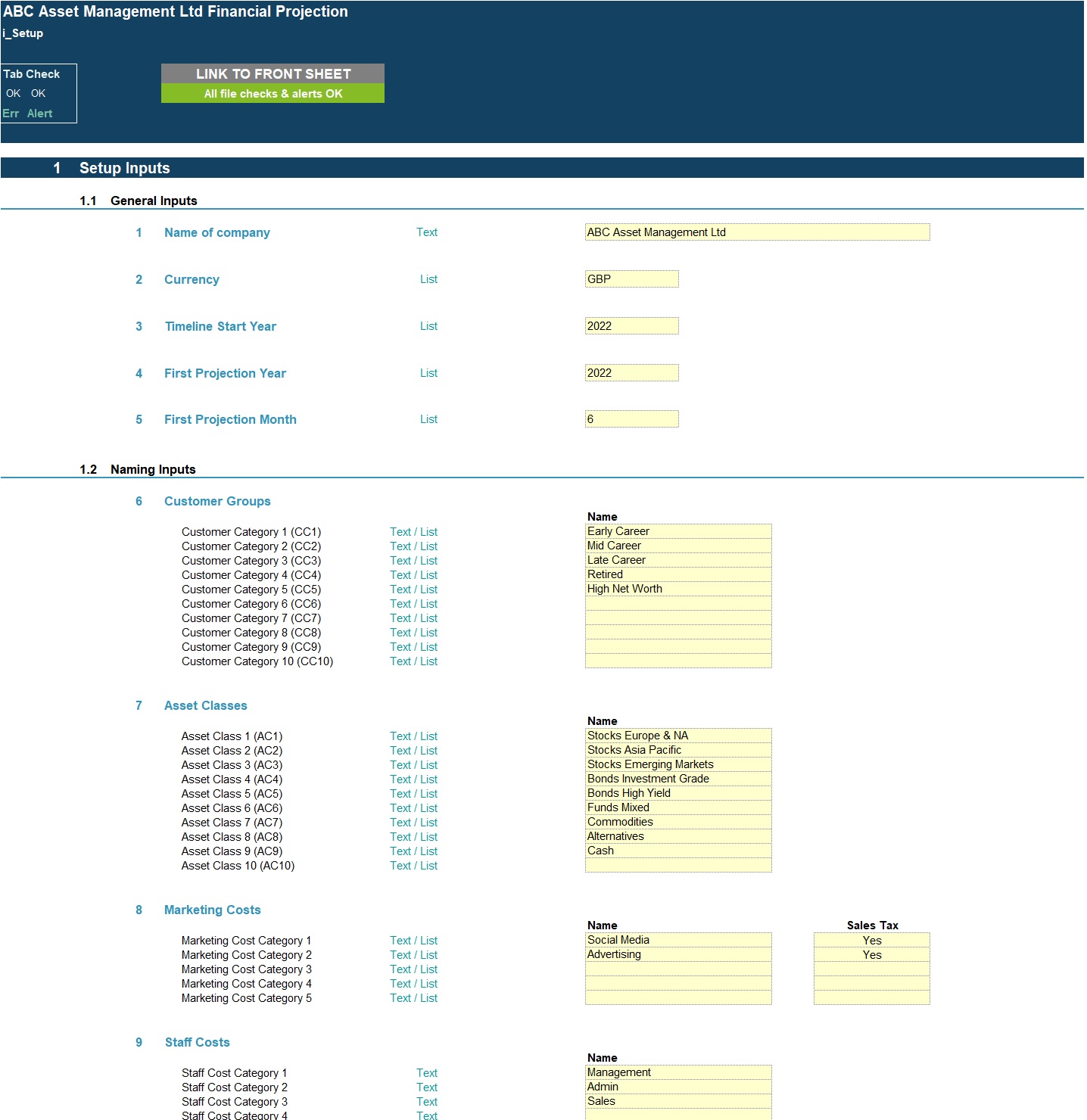This screenshot has width=1087, height=1120.
Task: Click the 'Customer Category 3 (CC3)' row label
Action: [251, 561]
